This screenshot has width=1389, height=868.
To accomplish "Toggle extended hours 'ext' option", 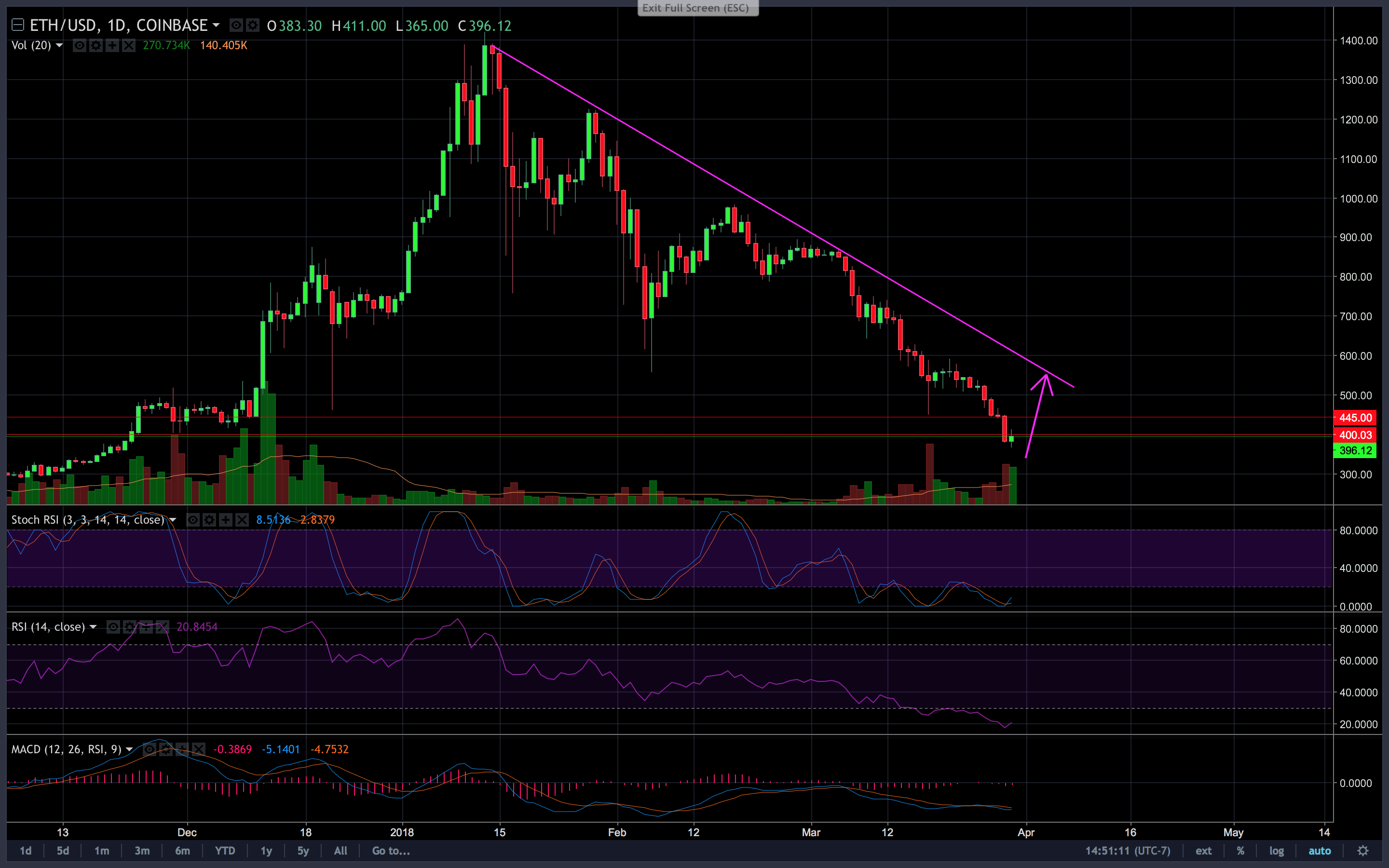I will [1204, 851].
